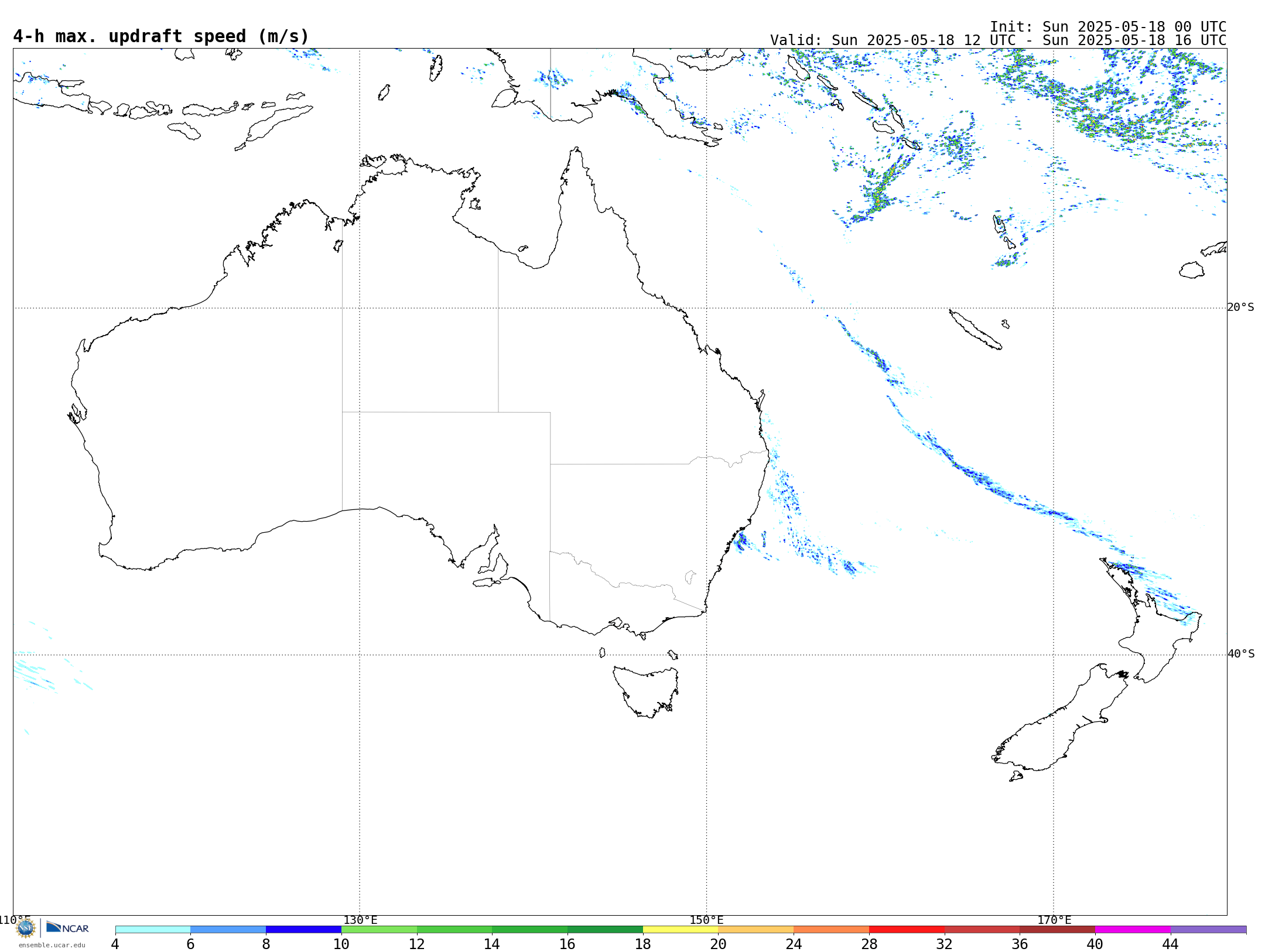Click the NCAR logo
1265x952 pixels.
[67, 928]
